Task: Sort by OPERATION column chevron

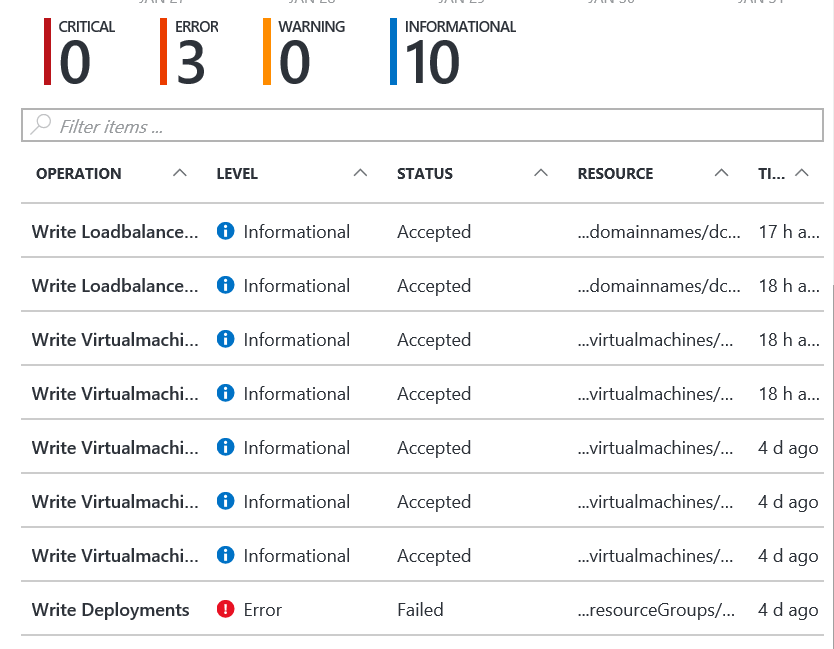Action: pos(180,173)
